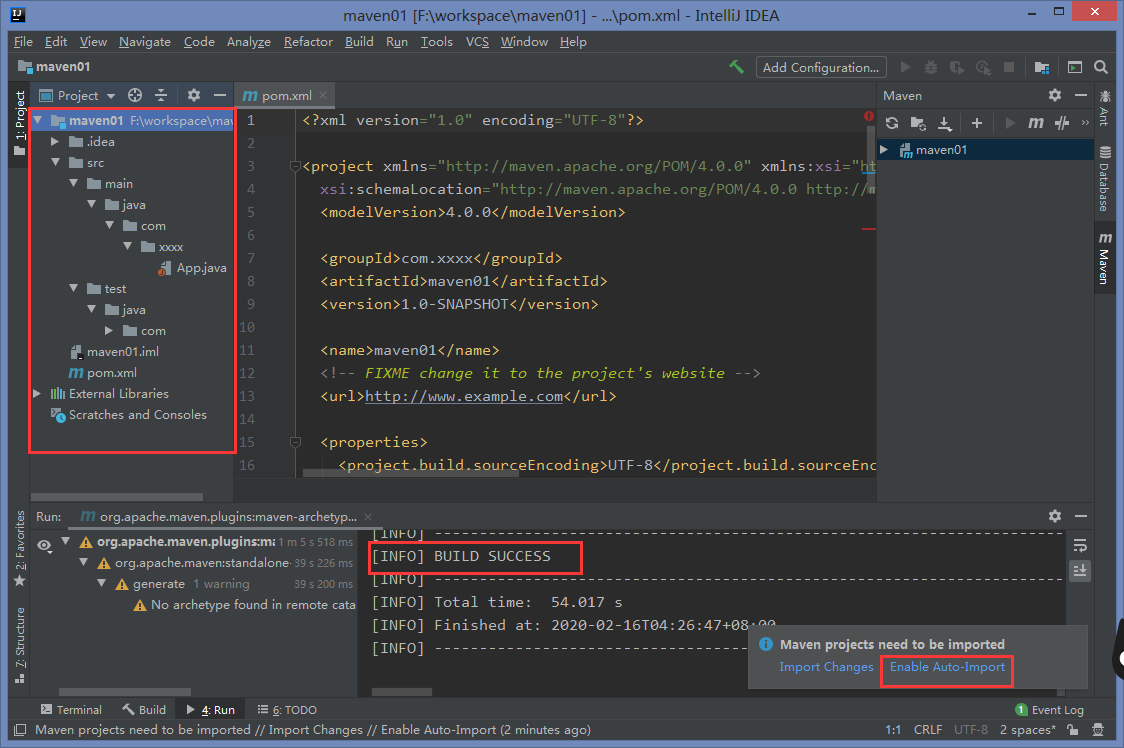
Task: Click locate/scroll-from-source icon in Project panel
Action: (x=135, y=95)
